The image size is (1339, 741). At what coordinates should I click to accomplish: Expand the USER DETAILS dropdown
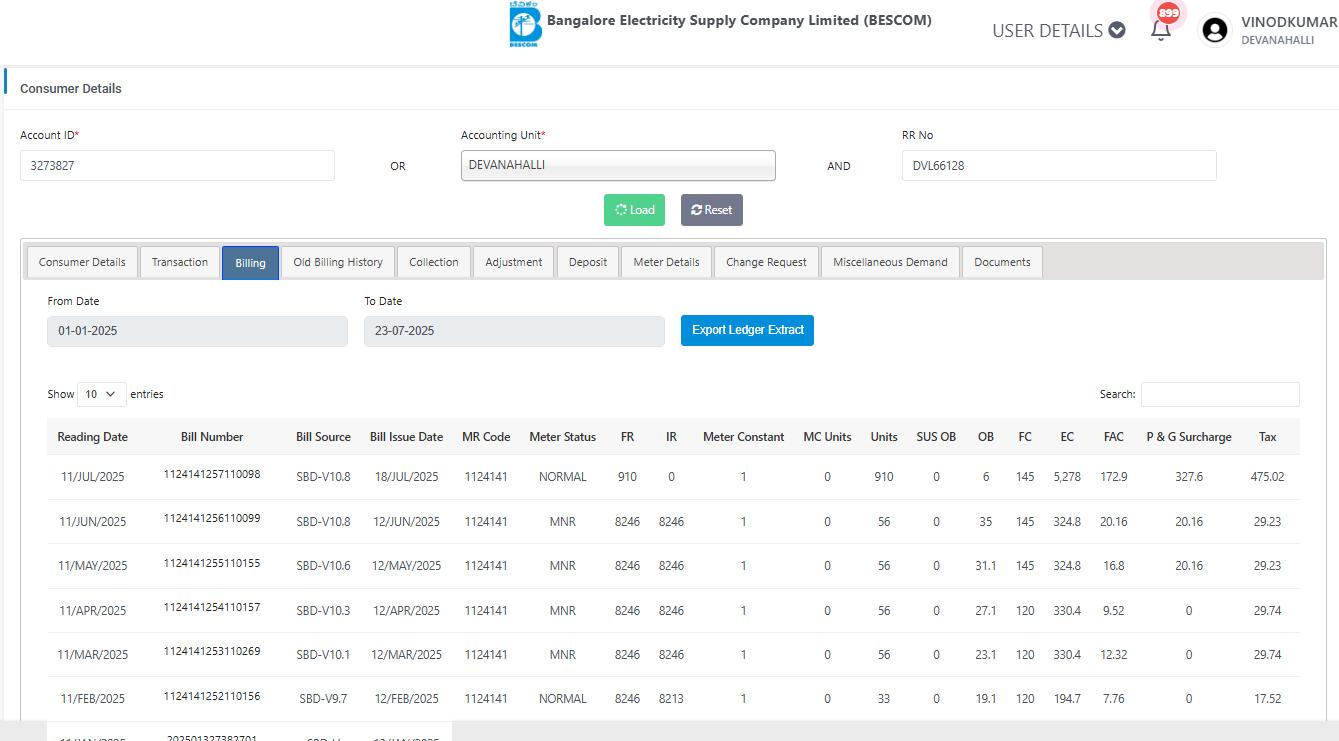pyautogui.click(x=1058, y=30)
